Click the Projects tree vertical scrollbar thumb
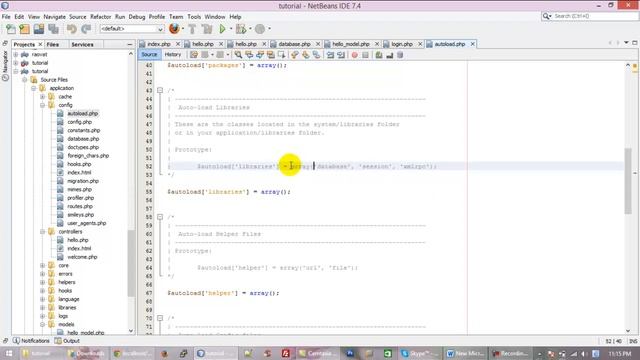This screenshot has width=640, height=360. point(131,263)
